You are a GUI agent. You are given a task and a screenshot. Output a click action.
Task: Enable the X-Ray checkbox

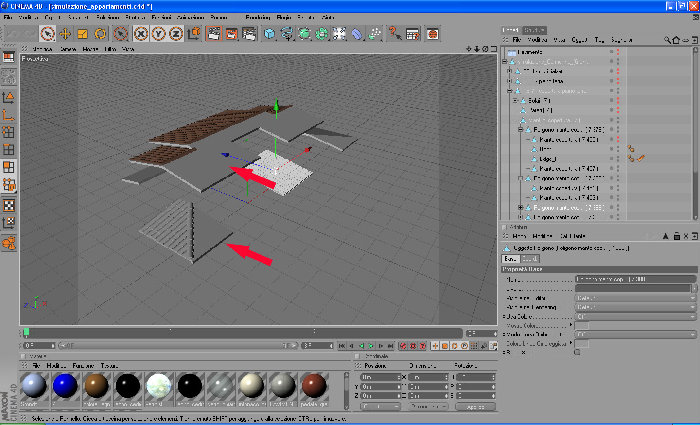pyautogui.click(x=577, y=352)
